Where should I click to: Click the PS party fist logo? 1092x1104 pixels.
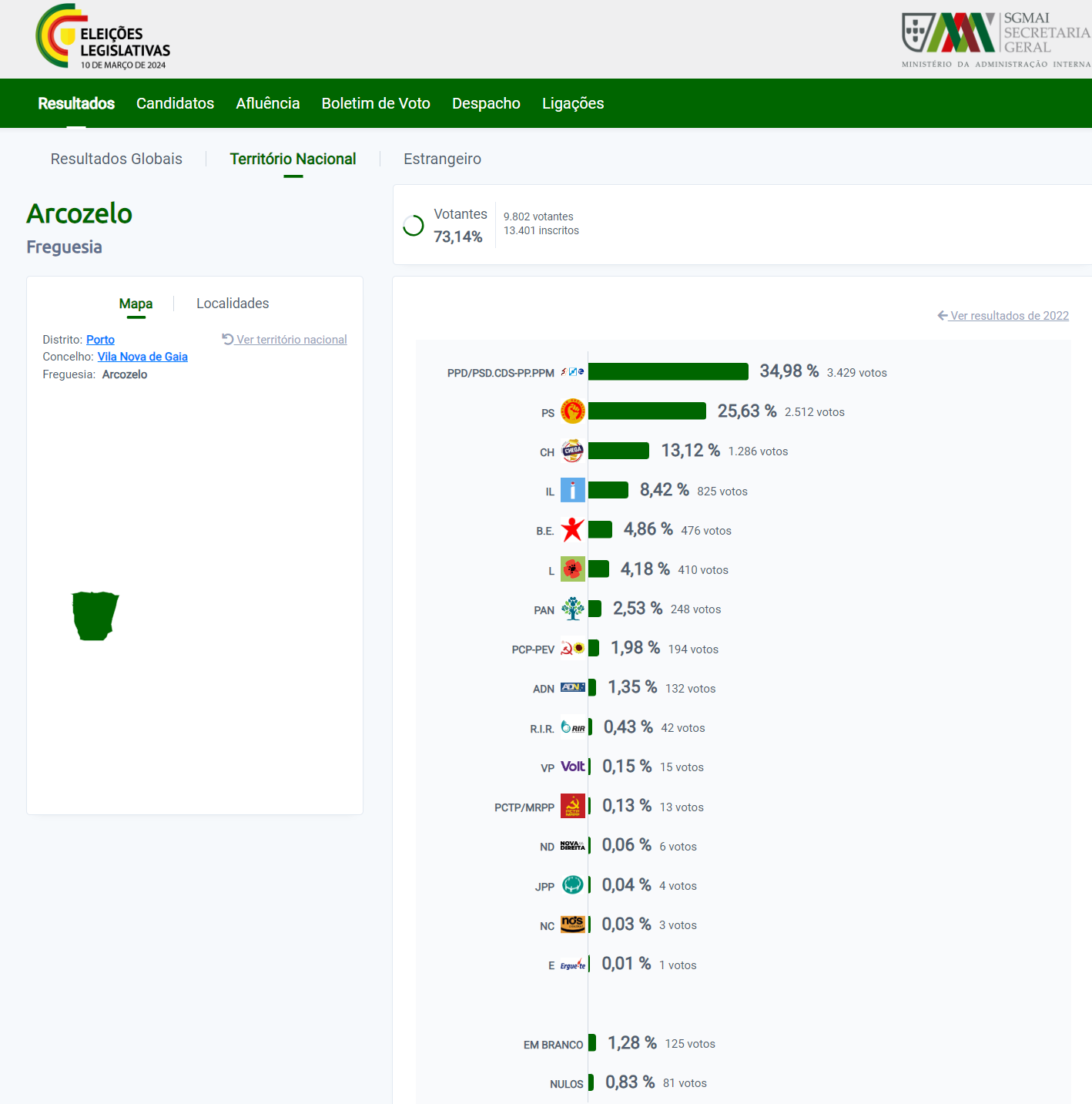572,411
